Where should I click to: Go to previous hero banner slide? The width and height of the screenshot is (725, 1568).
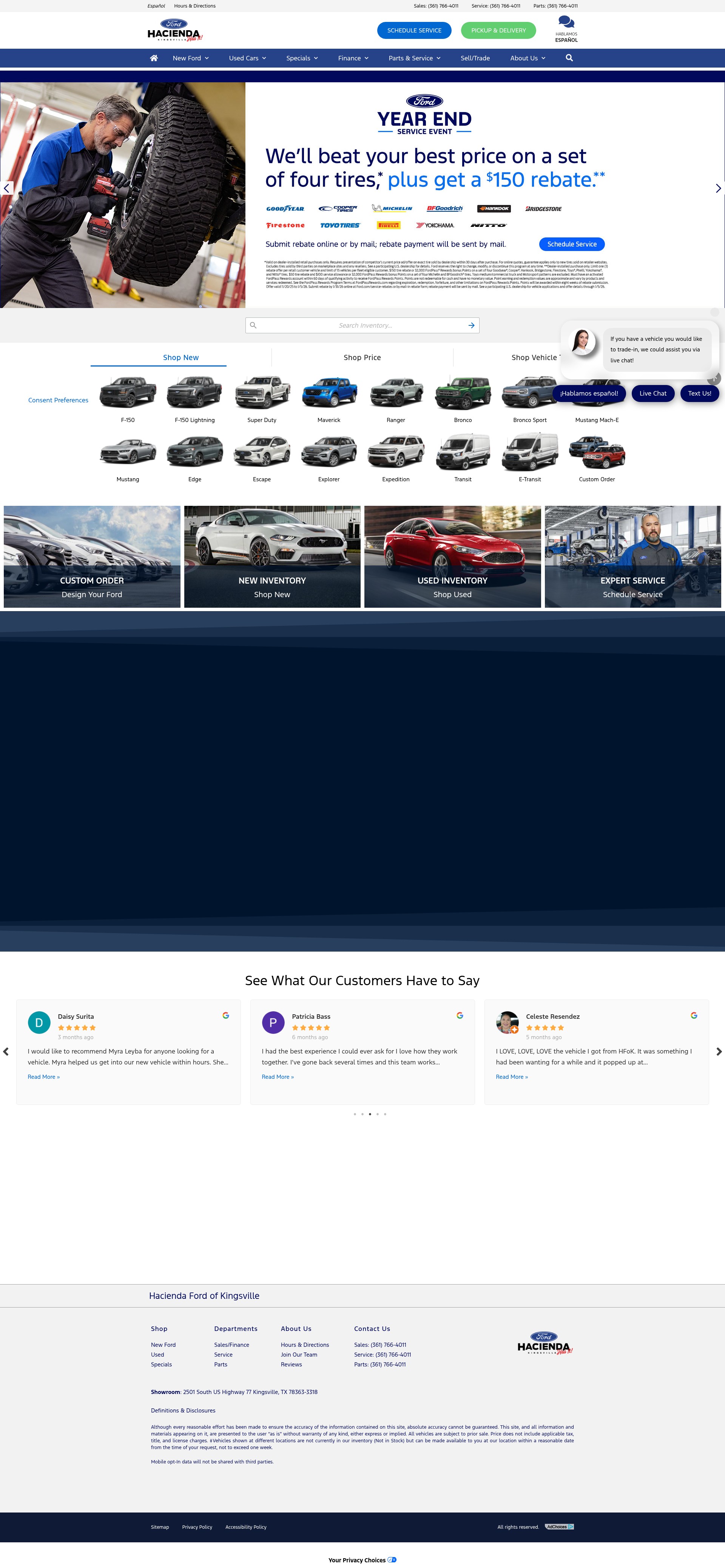6,188
